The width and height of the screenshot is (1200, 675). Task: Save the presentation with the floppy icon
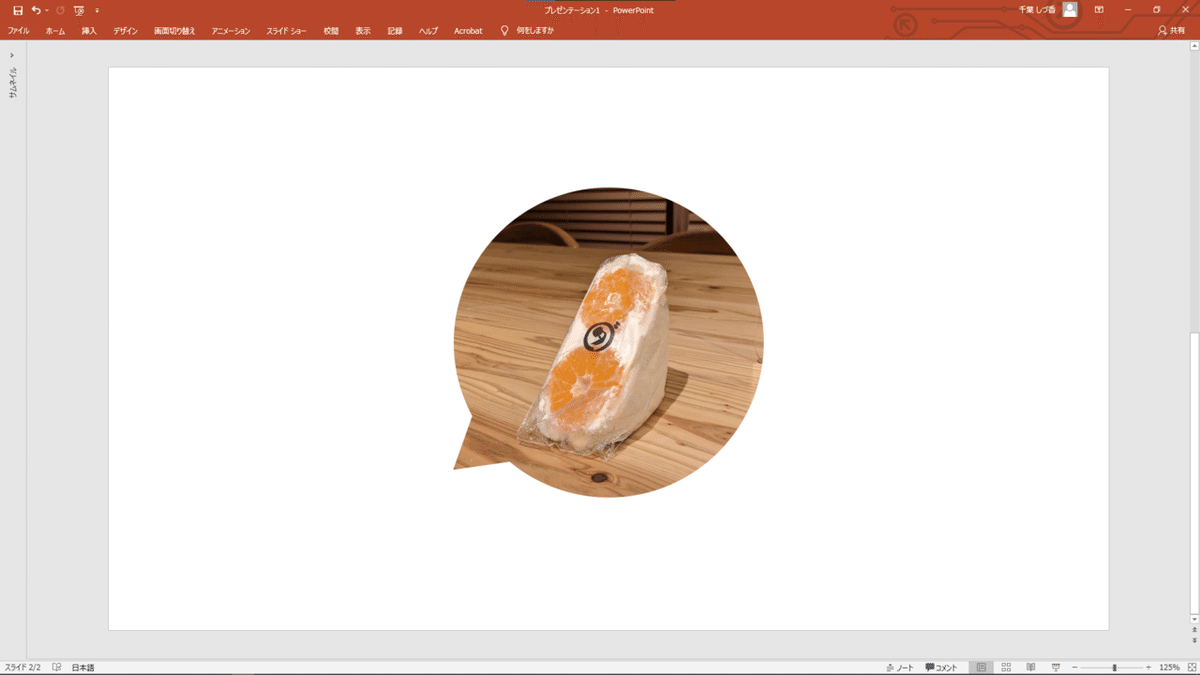pos(17,10)
